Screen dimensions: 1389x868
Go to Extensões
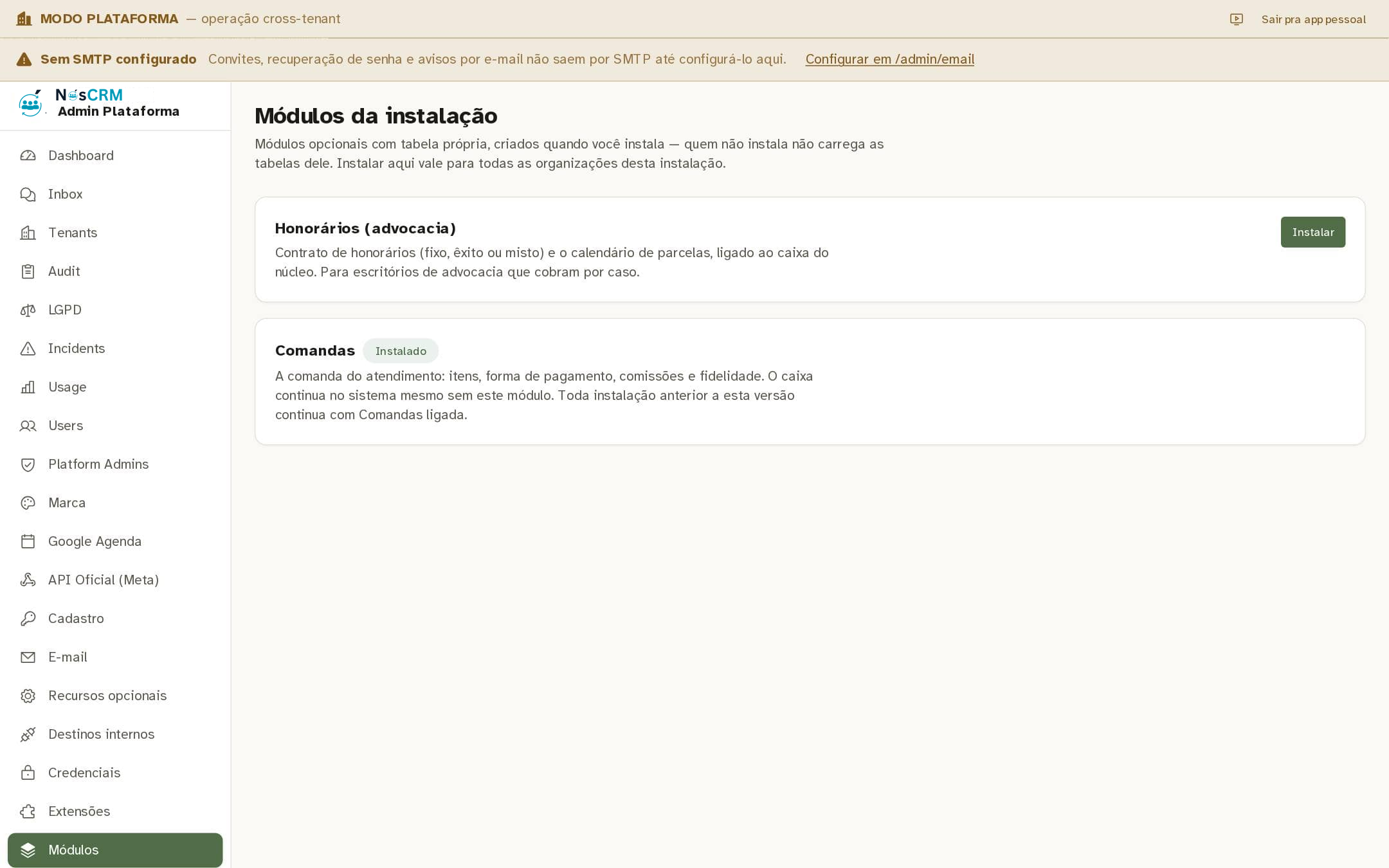point(115,811)
